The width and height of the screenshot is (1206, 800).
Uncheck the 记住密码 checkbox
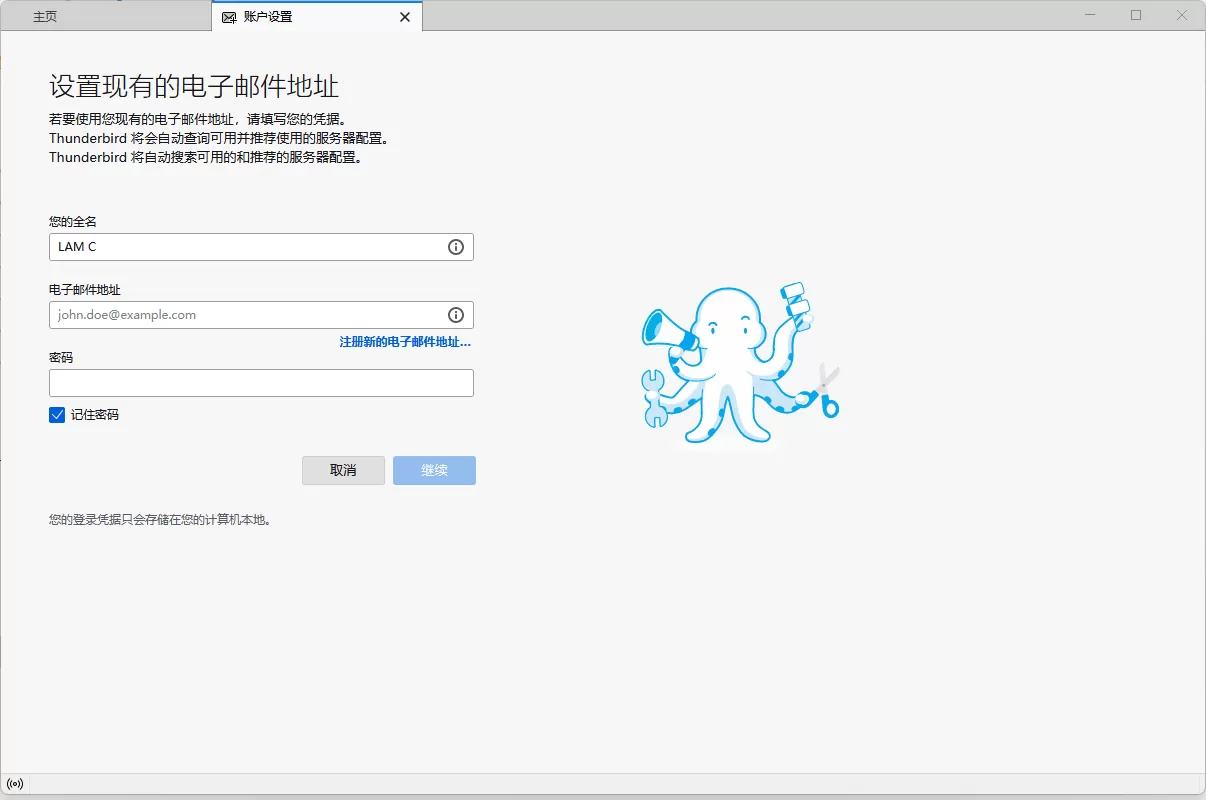pyautogui.click(x=57, y=414)
